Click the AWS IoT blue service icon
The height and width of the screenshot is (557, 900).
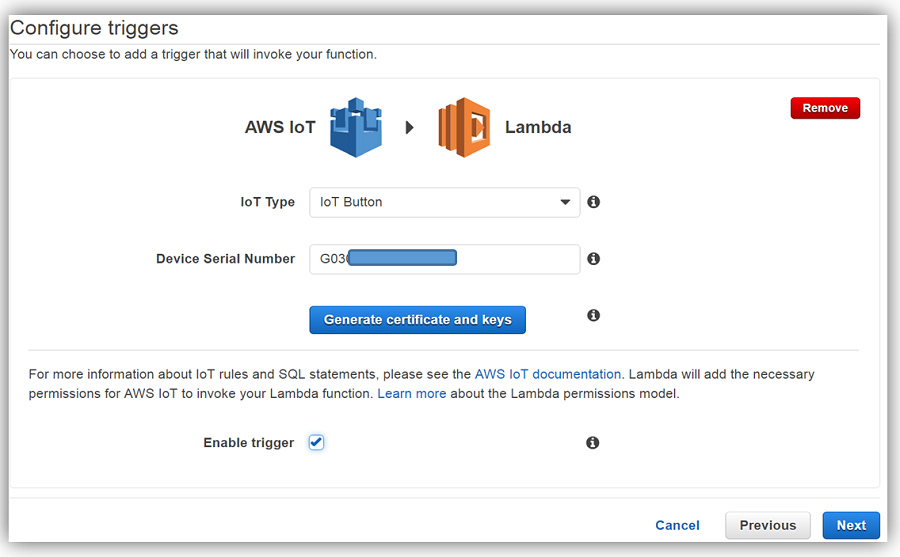click(x=358, y=127)
